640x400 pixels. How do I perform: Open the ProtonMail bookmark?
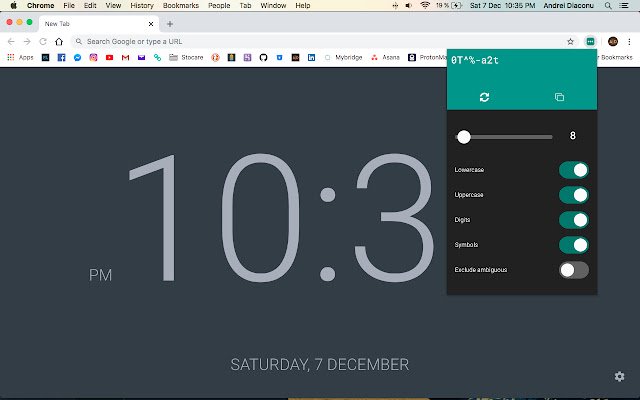click(x=427, y=58)
